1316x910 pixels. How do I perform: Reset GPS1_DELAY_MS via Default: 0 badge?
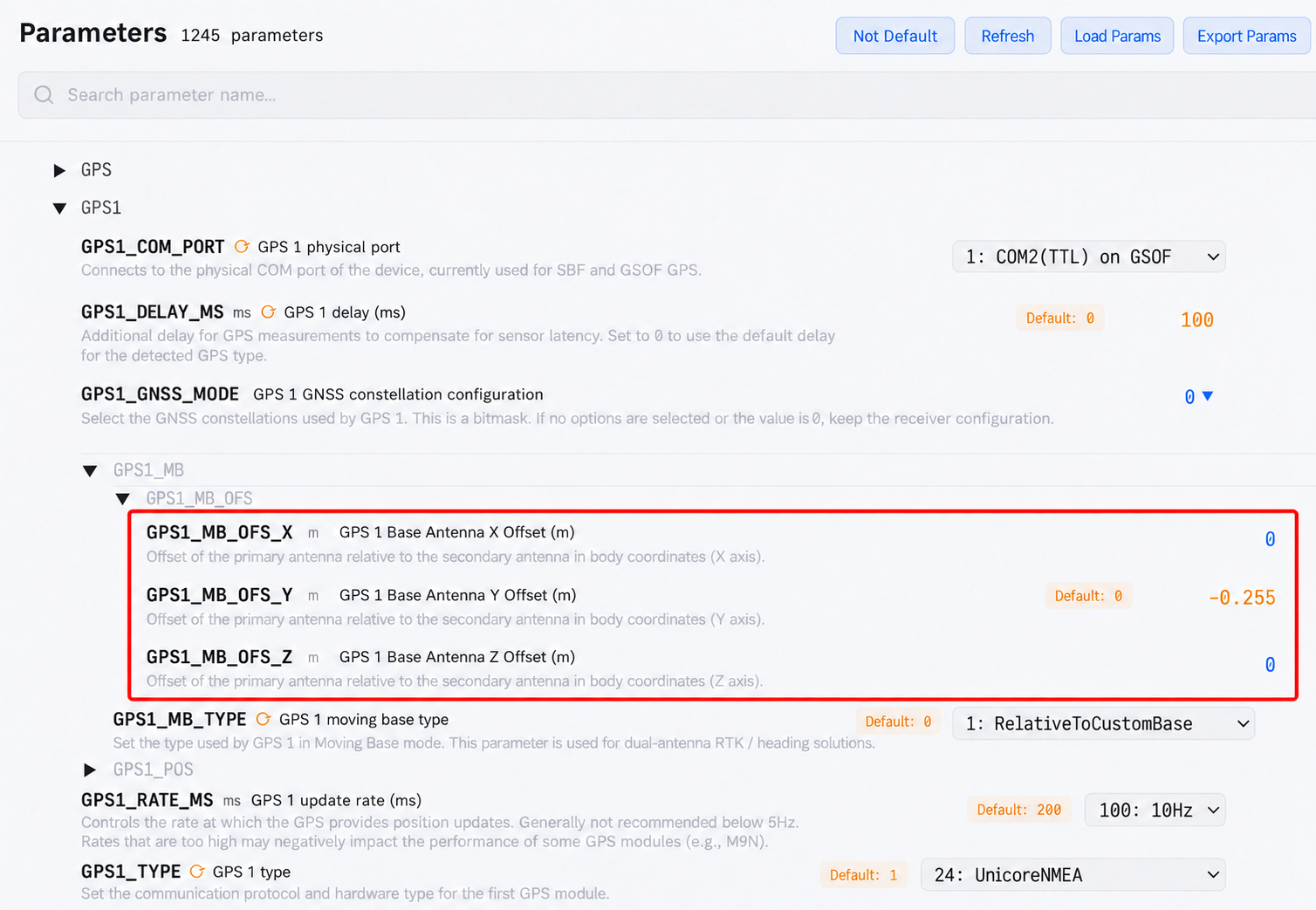pyautogui.click(x=1059, y=318)
